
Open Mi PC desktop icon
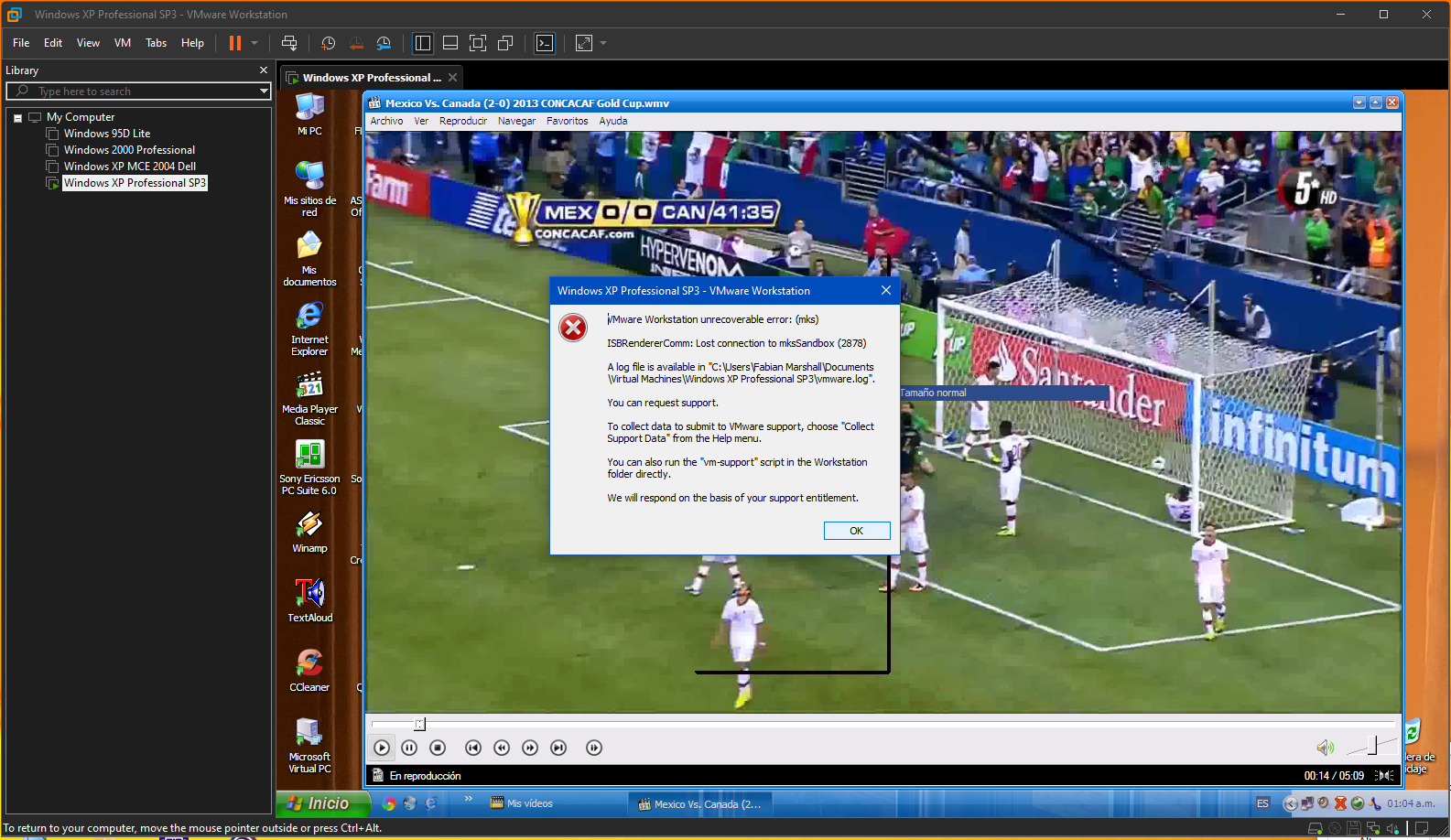pyautogui.click(x=309, y=114)
